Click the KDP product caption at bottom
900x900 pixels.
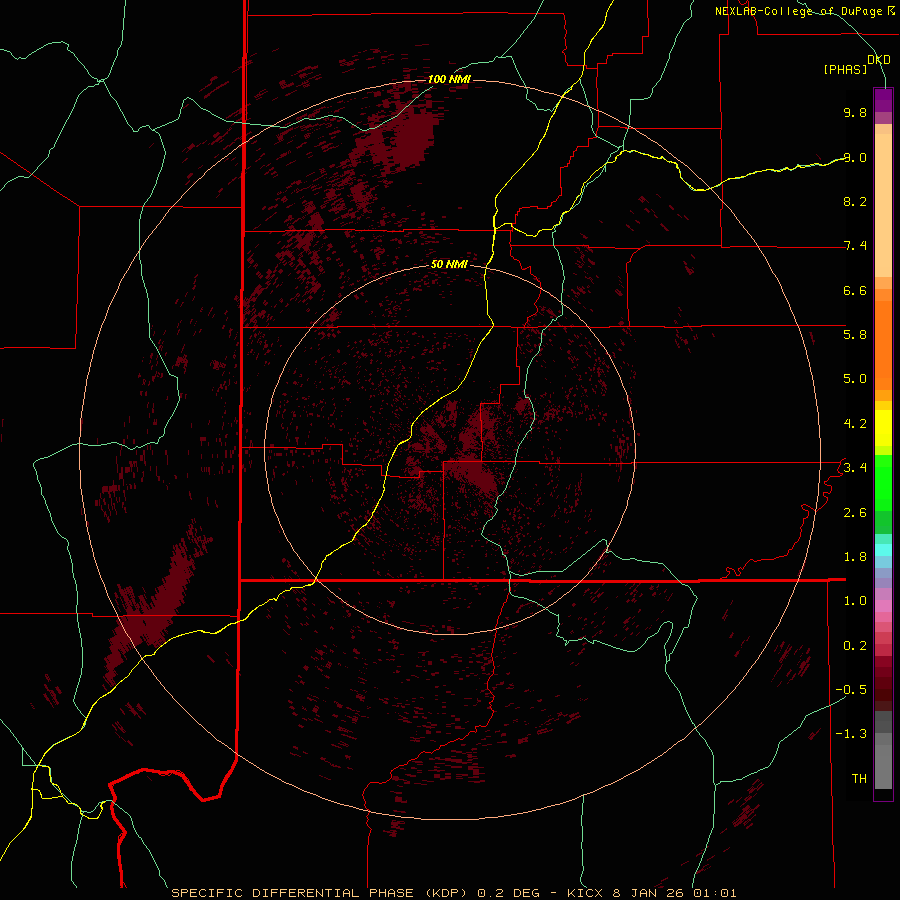click(x=454, y=893)
